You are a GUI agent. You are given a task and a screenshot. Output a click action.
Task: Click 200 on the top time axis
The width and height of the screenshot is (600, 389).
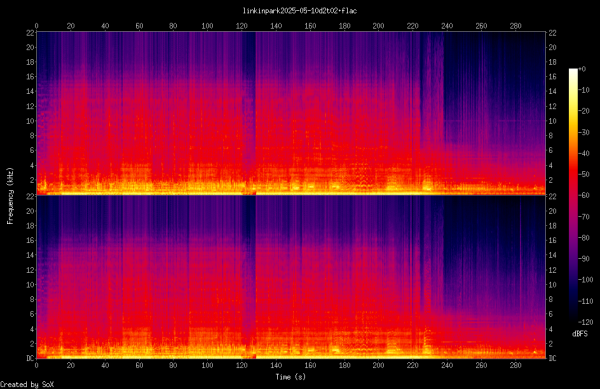378,26
